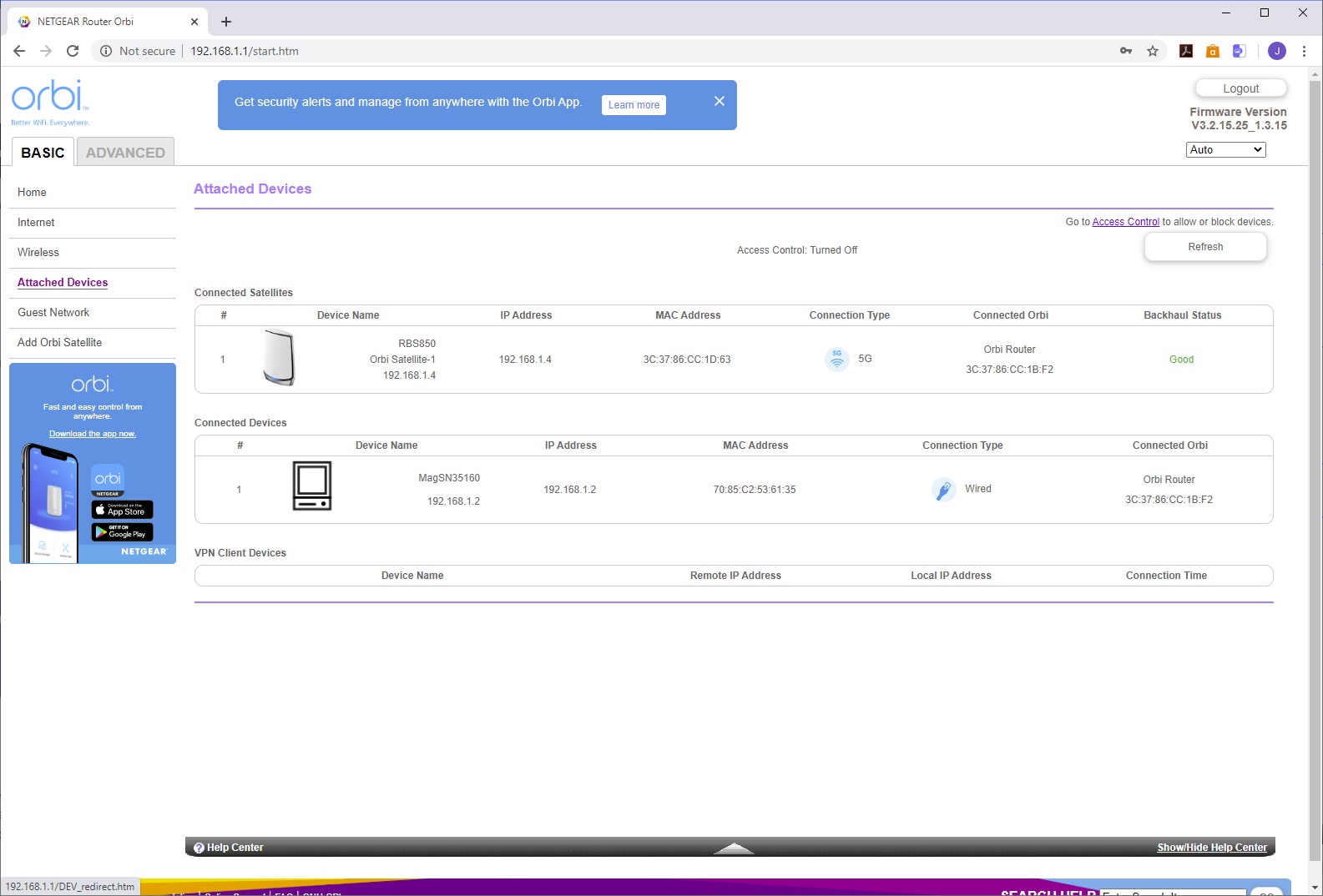Click the Google Play download badge
Viewport: 1323px width, 896px height.
(122, 532)
